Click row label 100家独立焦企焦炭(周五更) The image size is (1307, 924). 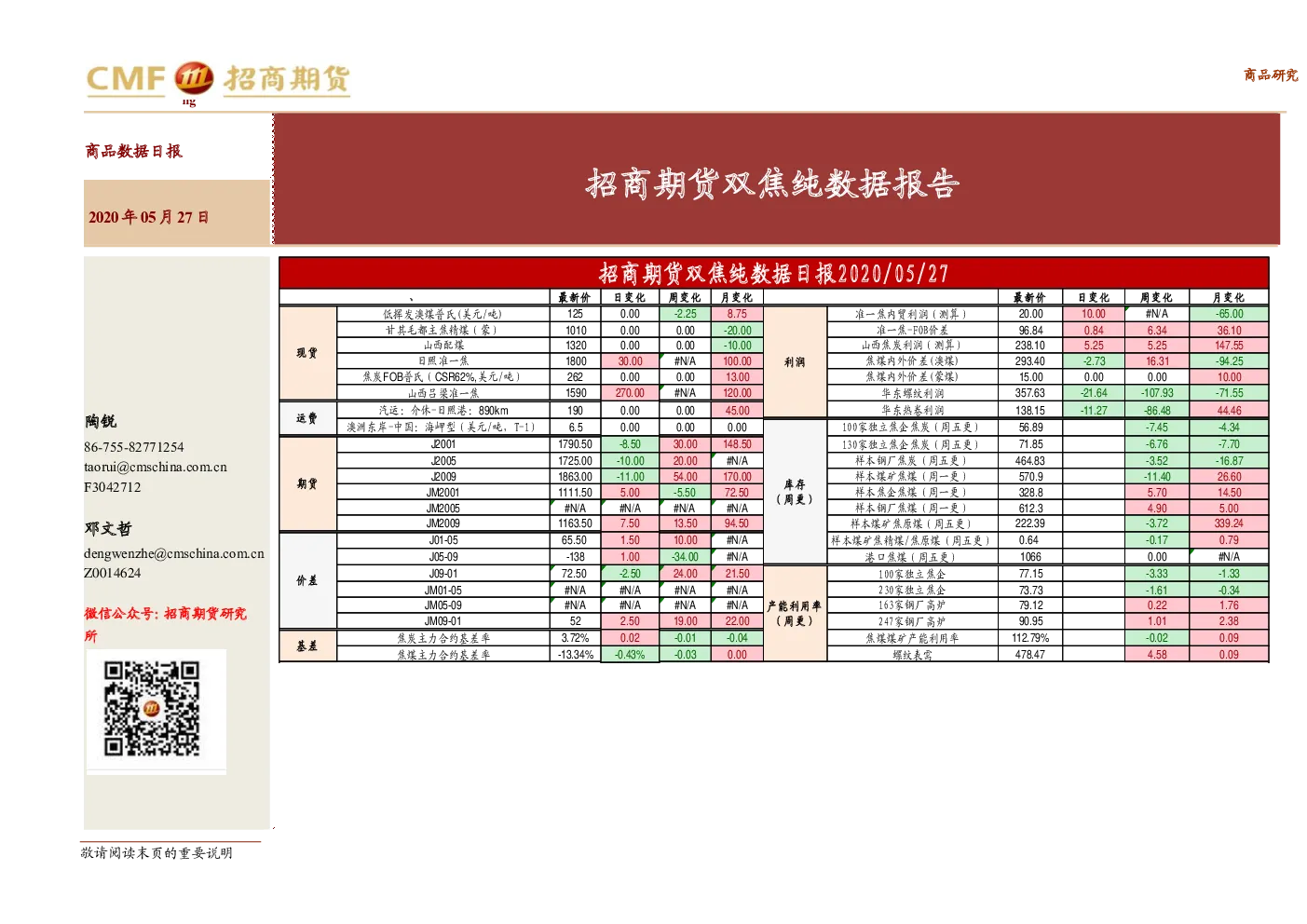coord(912,428)
